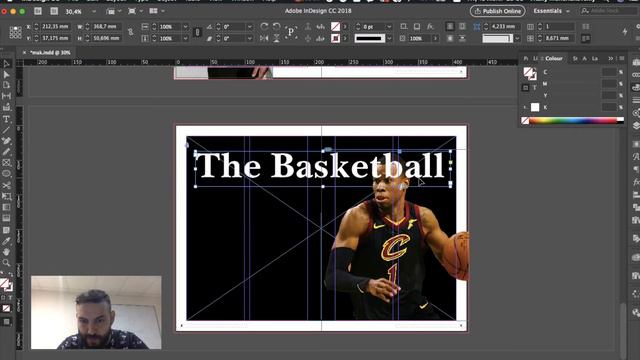Select the Rectangle Frame tool
This screenshot has width=640, height=360.
6,163
